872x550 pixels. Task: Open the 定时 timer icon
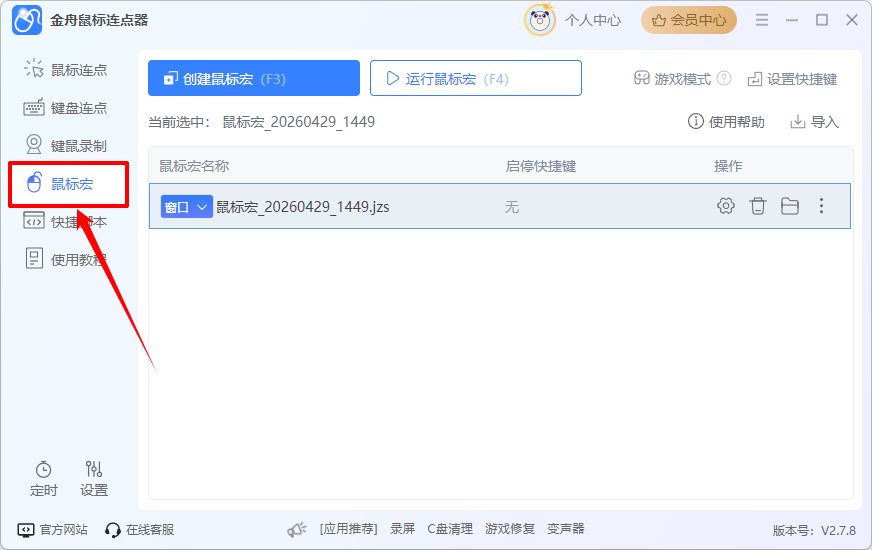(43, 479)
